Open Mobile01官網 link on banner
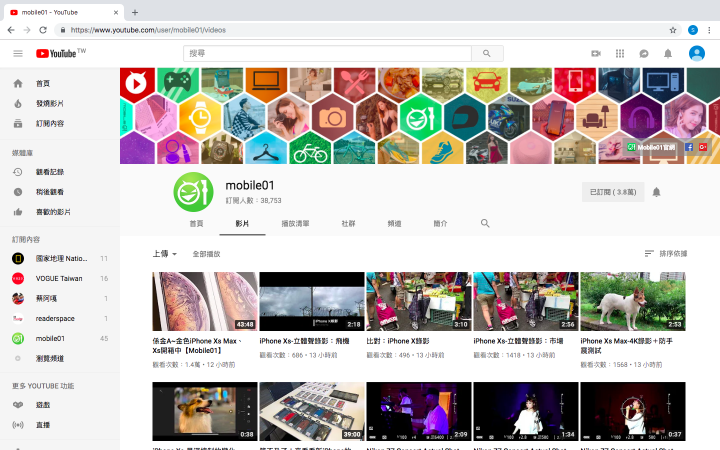This screenshot has width=720, height=450. pos(652,147)
